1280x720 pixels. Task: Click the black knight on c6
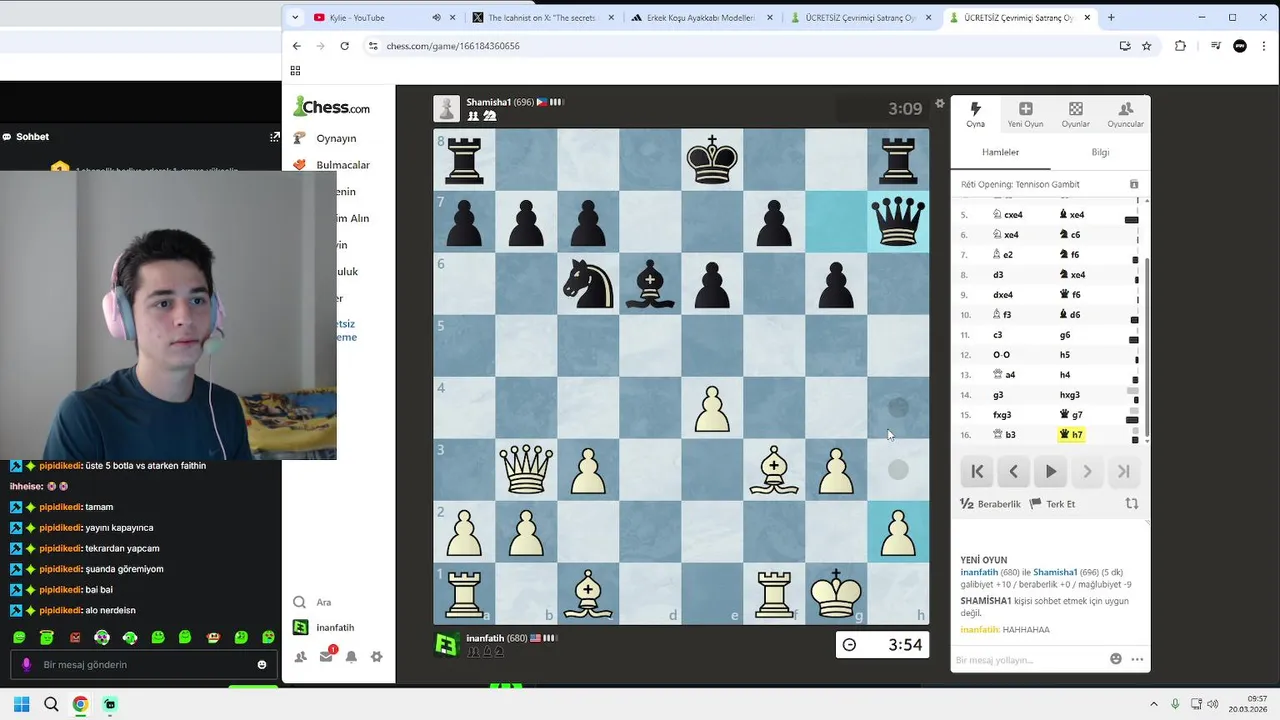588,283
